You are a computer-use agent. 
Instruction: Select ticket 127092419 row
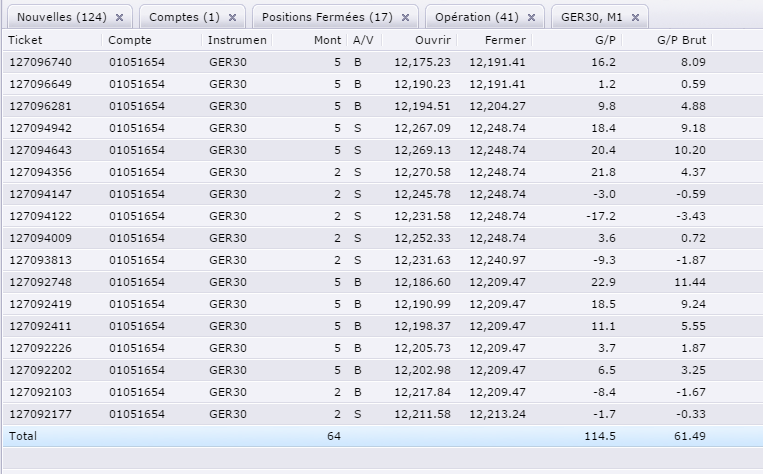[383, 304]
